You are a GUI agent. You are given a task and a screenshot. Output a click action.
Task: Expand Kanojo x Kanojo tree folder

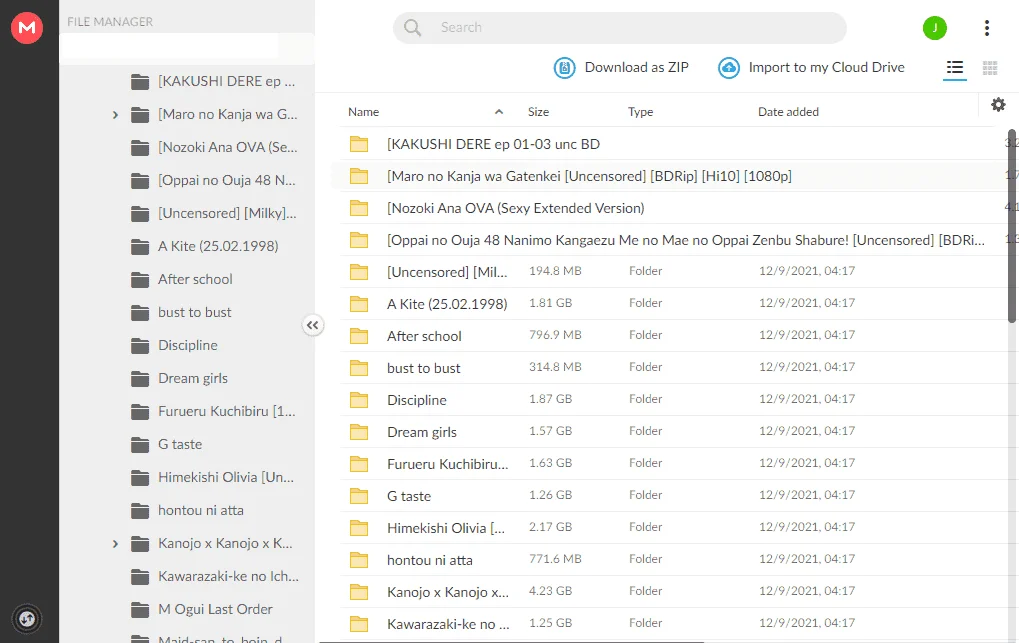tap(115, 544)
